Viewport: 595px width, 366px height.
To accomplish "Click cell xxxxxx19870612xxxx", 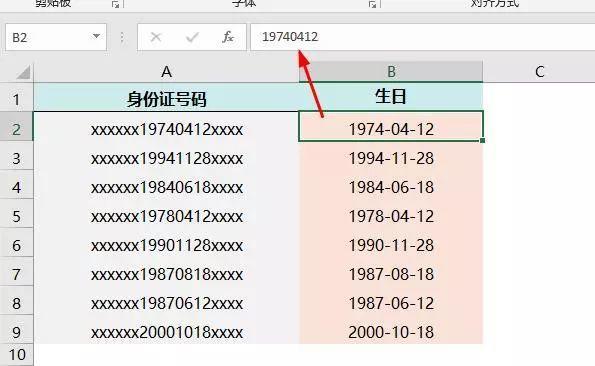I will click(166, 300).
